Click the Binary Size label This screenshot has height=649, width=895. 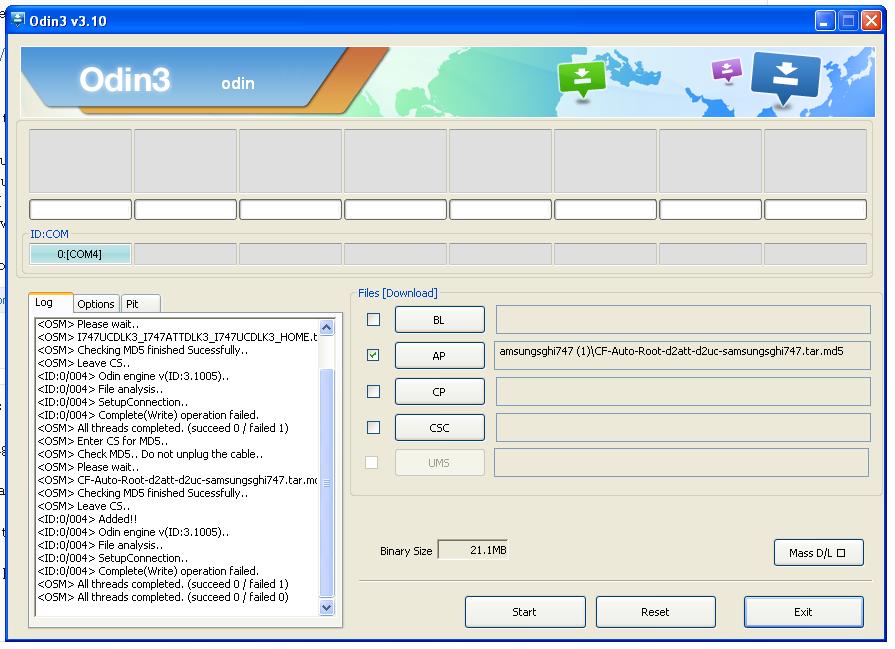406,551
